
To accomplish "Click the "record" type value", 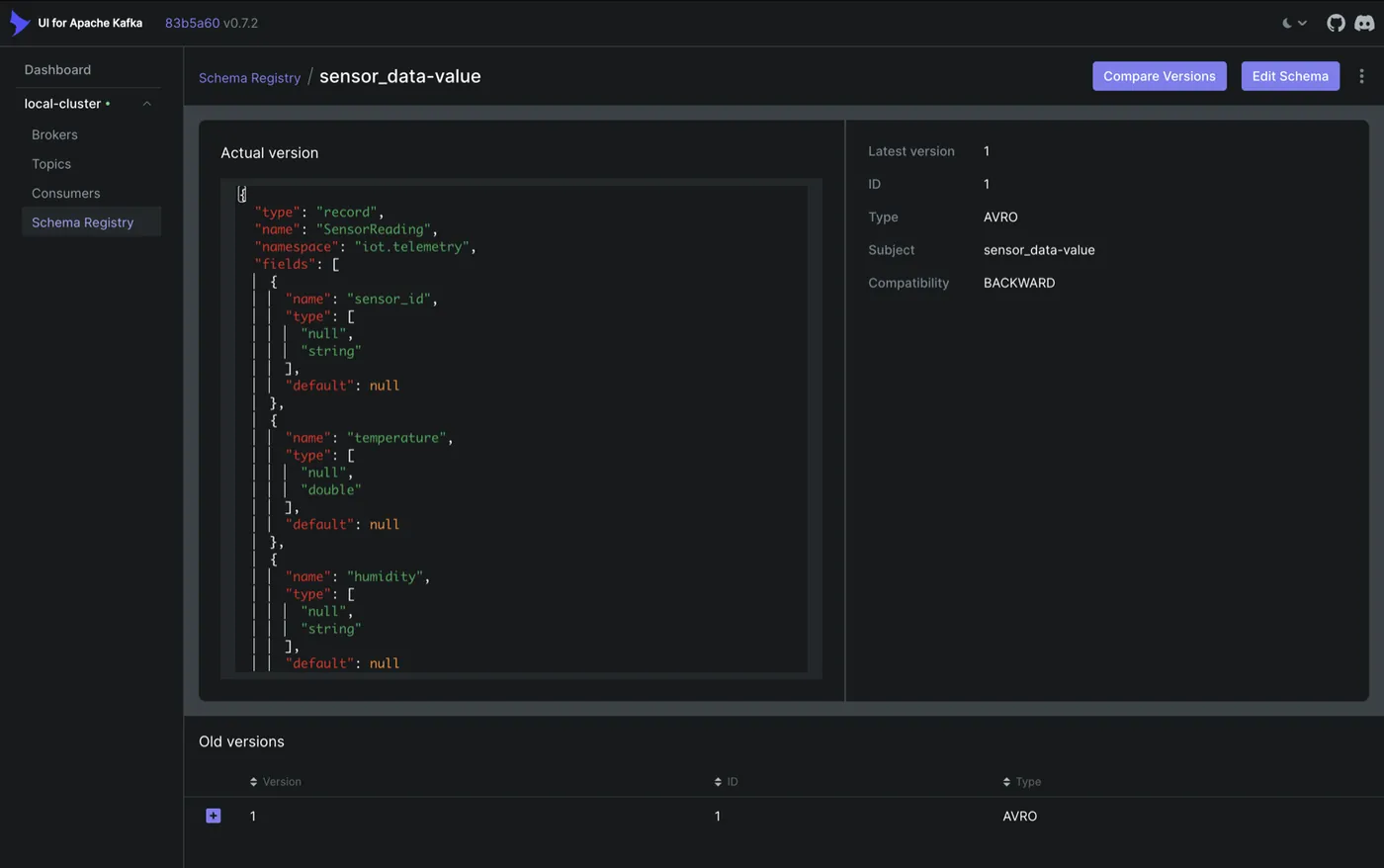I will pyautogui.click(x=346, y=213).
